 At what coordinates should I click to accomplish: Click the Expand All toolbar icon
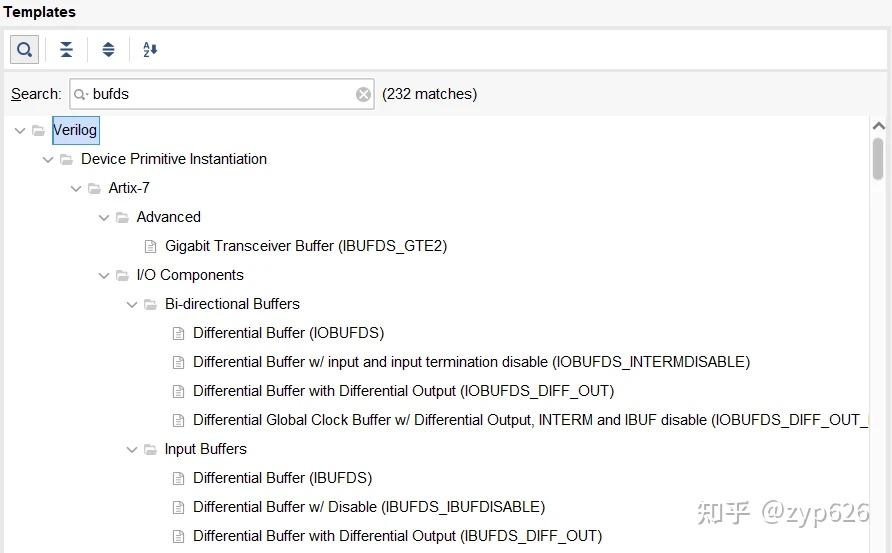108,49
